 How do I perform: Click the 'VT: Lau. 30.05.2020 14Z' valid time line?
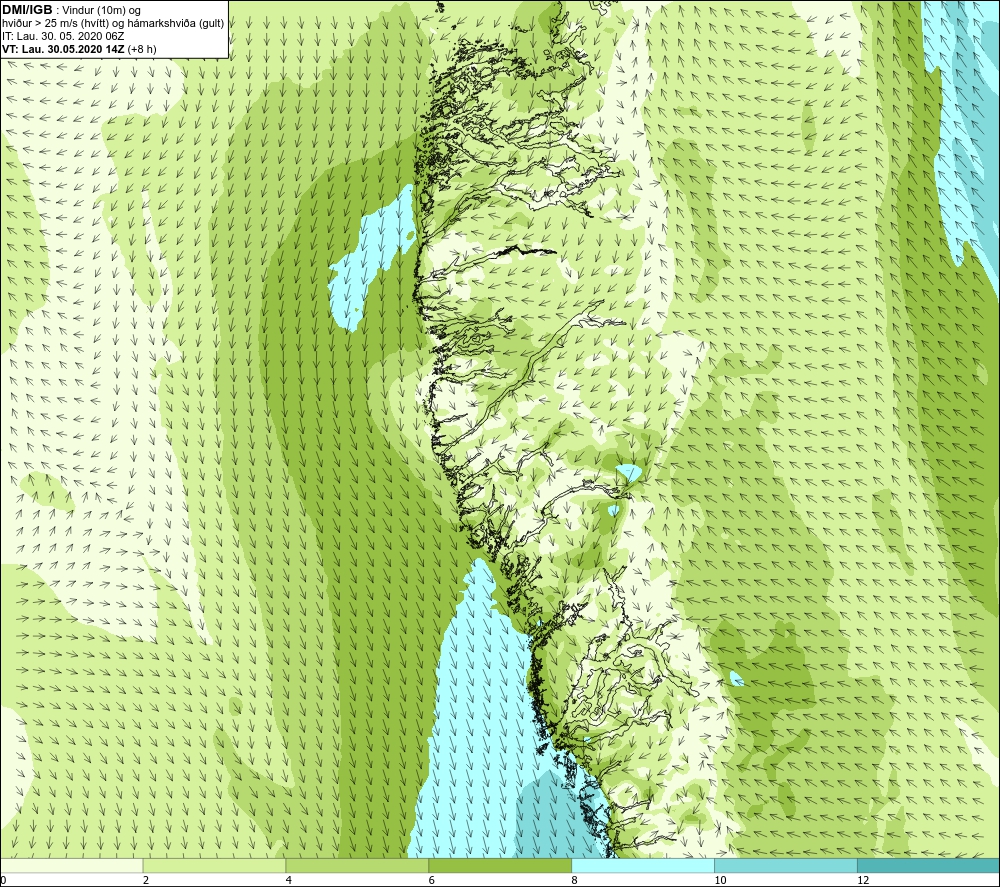79,49
